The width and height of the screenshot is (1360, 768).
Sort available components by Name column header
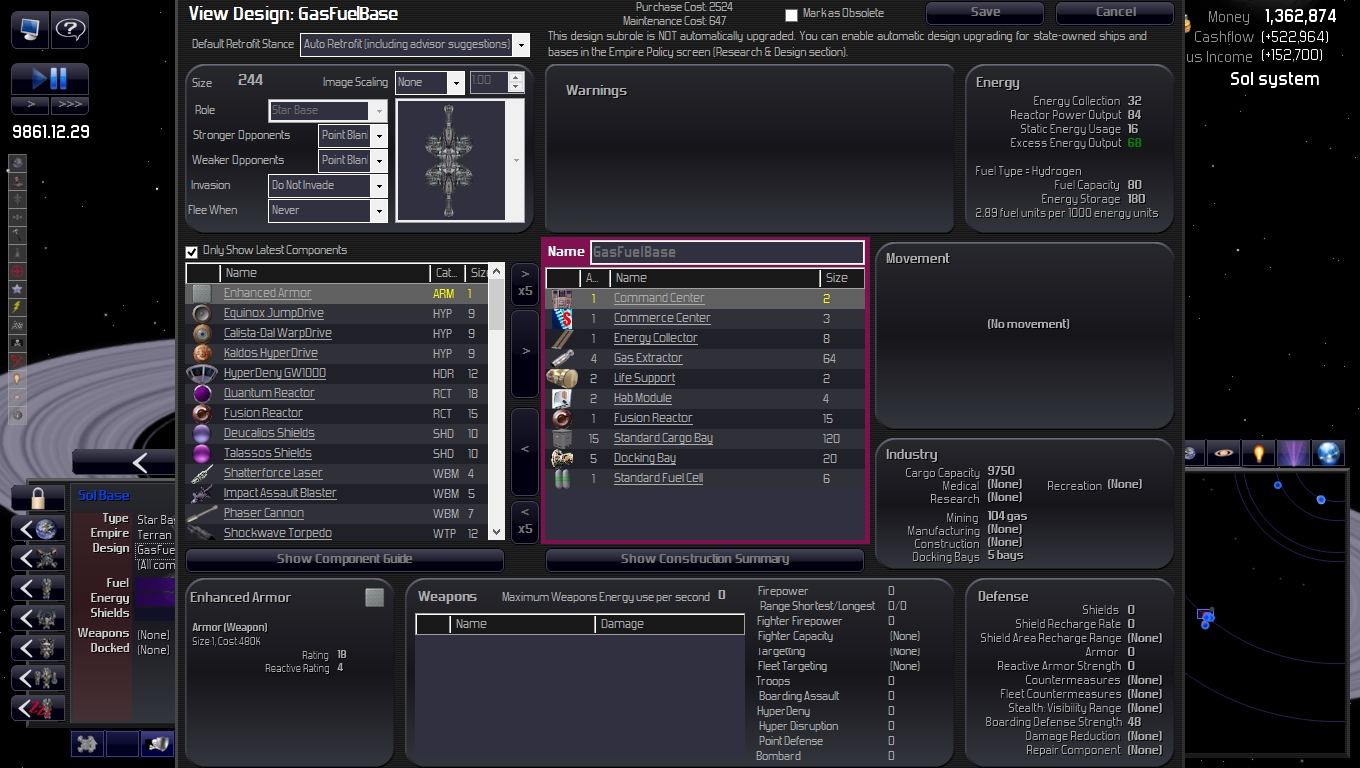pyautogui.click(x=325, y=273)
